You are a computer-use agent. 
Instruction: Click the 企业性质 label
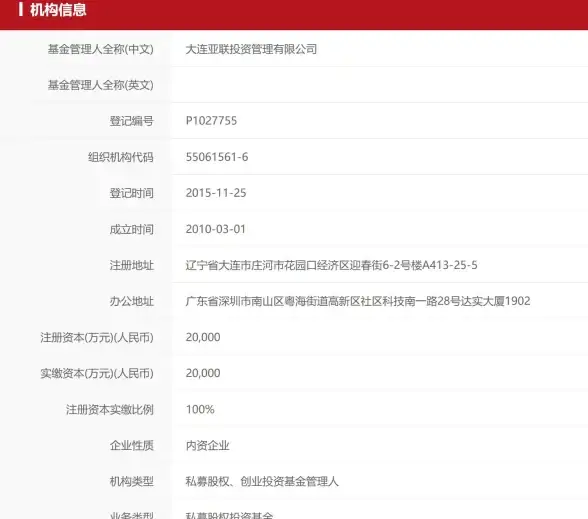(x=132, y=446)
